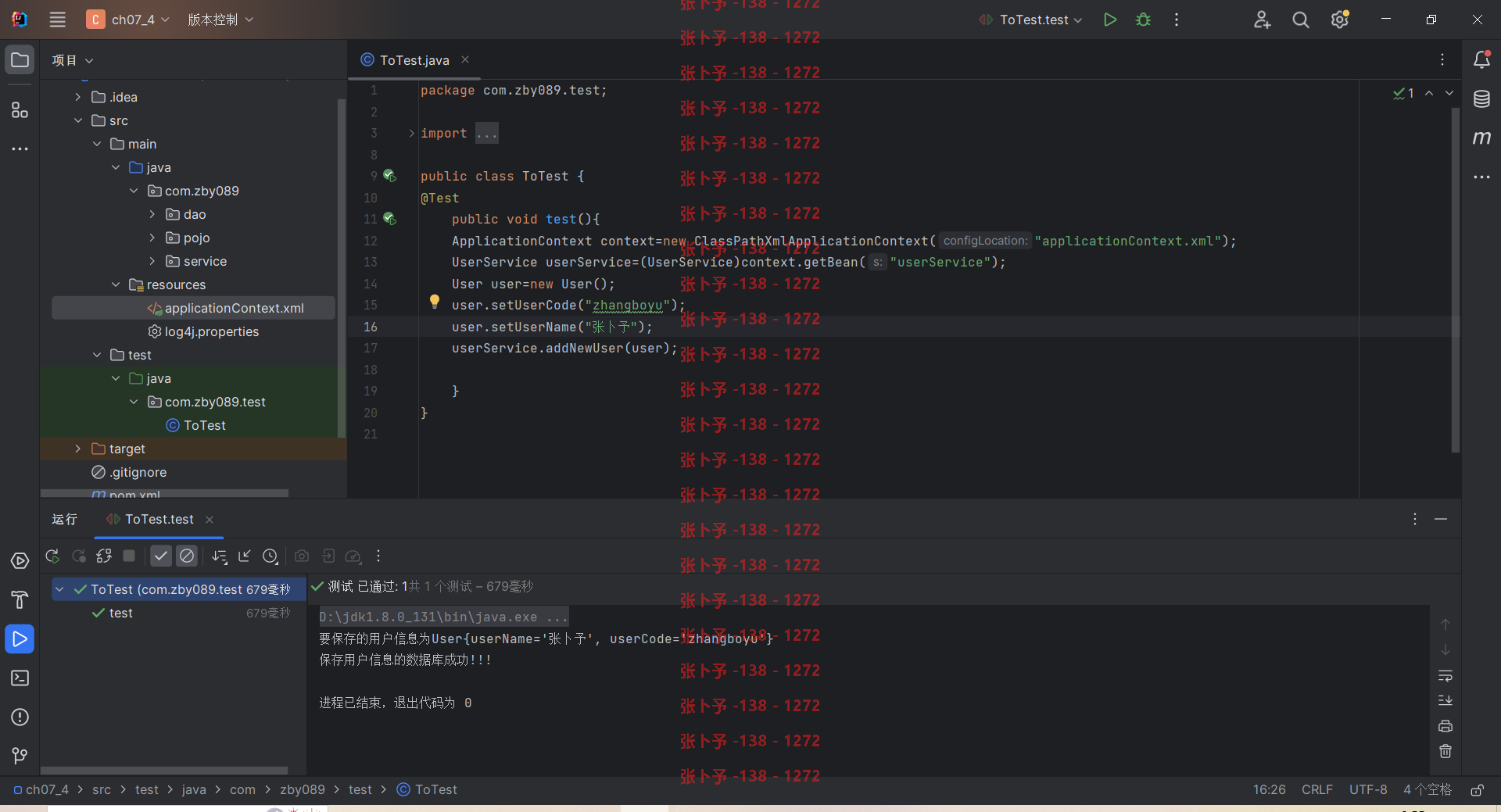
Task: Open inspections widget checkmark
Action: click(x=1403, y=93)
